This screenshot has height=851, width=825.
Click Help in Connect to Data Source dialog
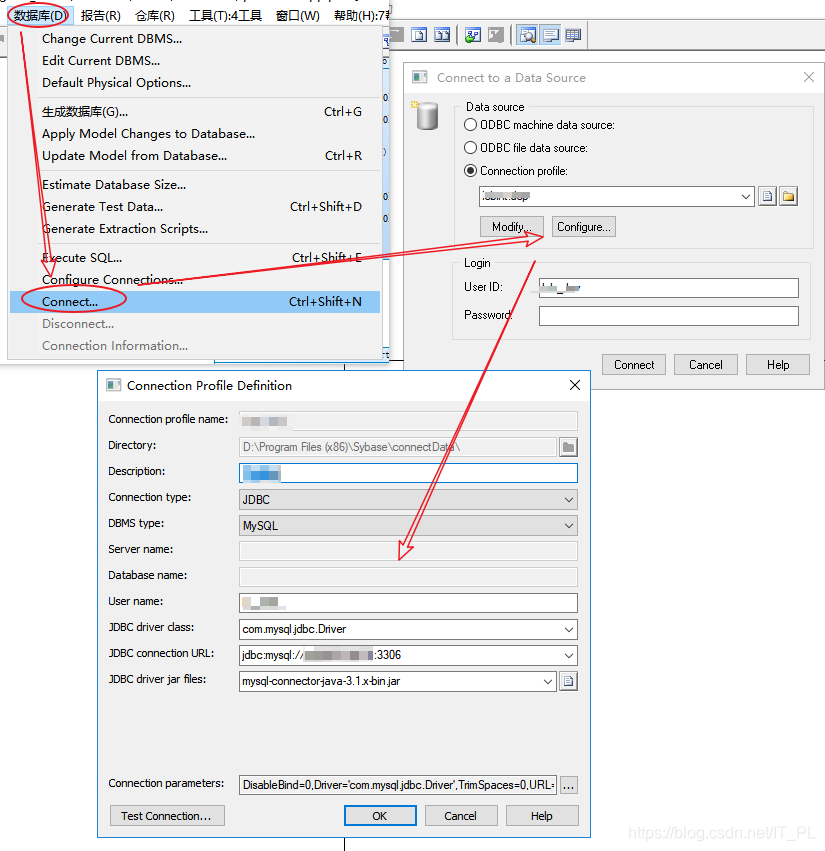click(x=778, y=365)
